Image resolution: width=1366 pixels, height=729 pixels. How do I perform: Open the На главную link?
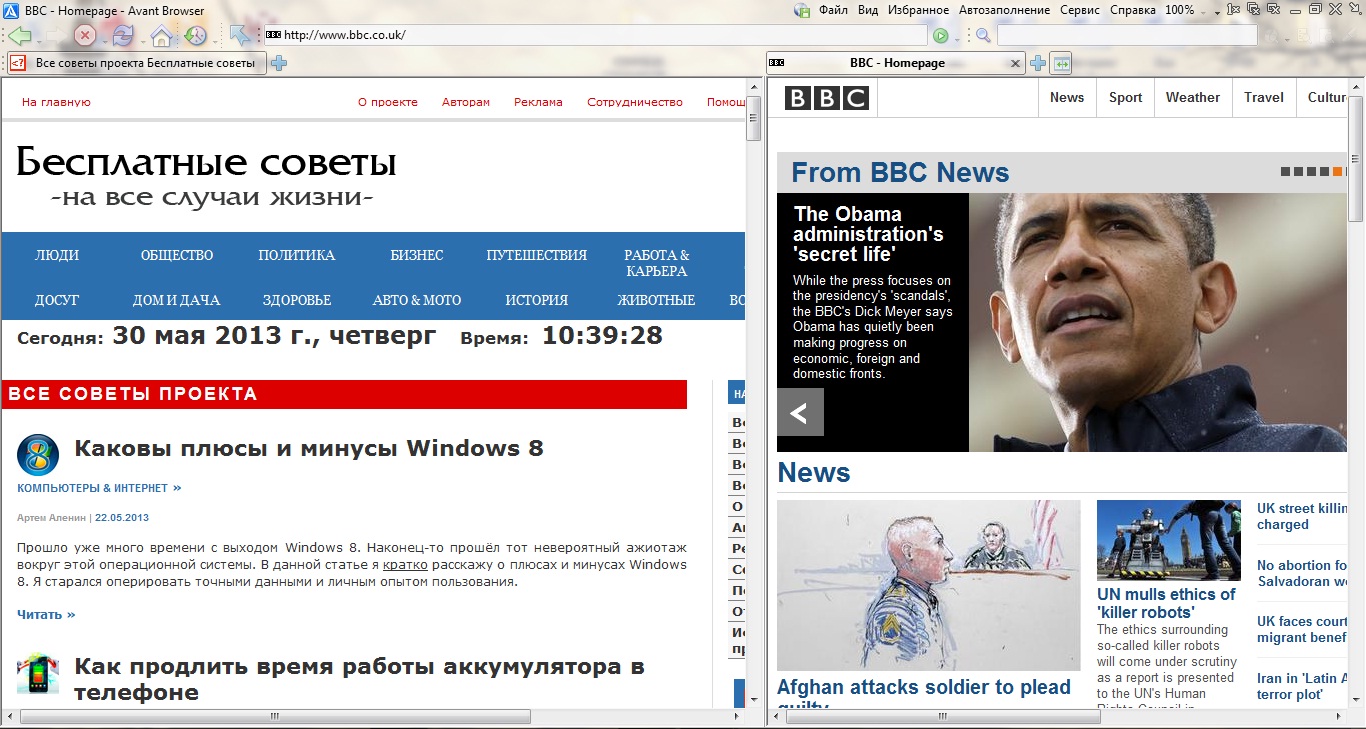56,102
